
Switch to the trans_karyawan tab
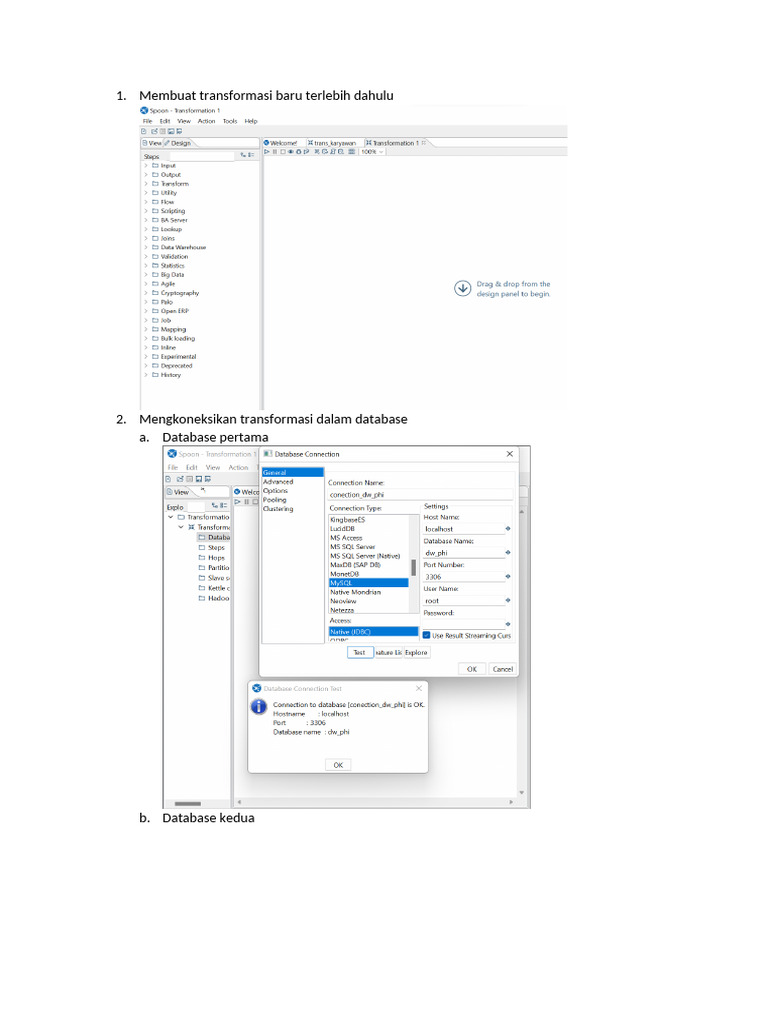click(x=332, y=143)
